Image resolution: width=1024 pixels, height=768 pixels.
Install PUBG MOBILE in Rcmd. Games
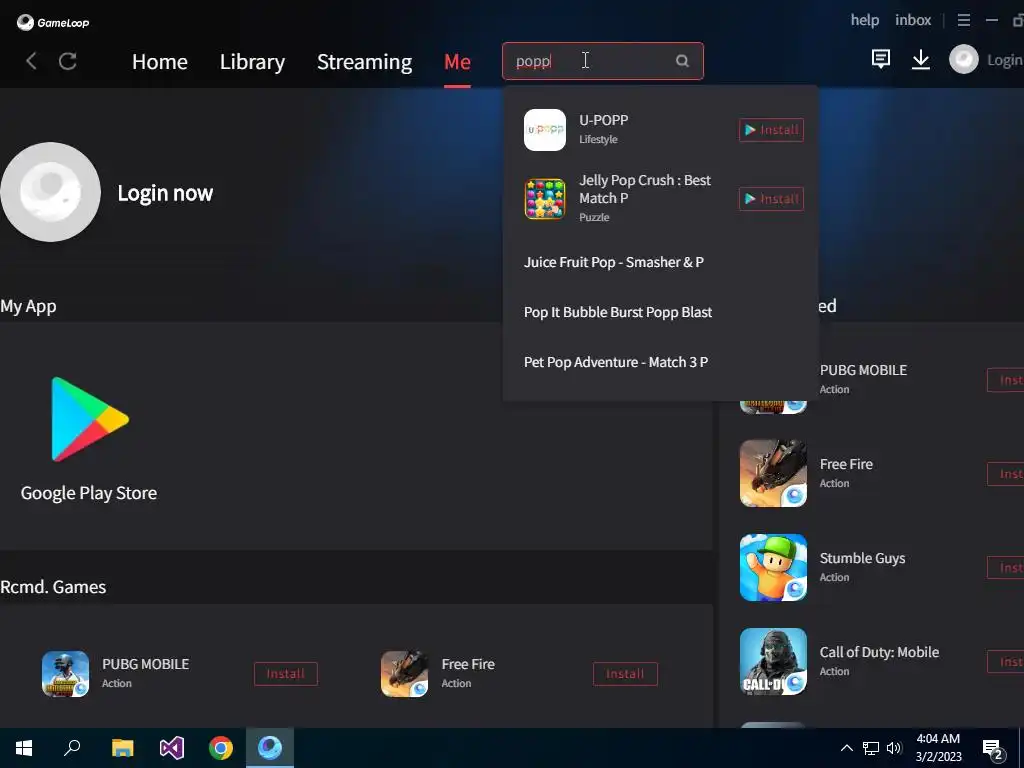pyautogui.click(x=286, y=674)
